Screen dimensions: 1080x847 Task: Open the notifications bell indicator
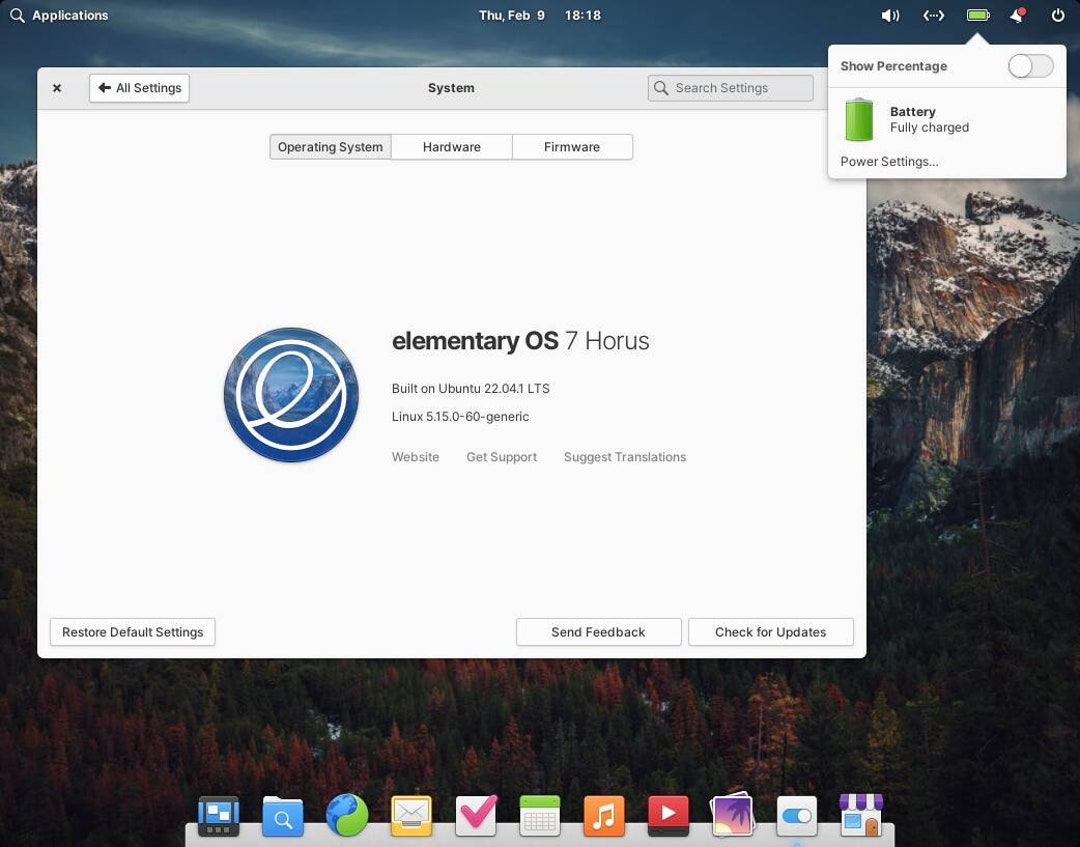1015,15
